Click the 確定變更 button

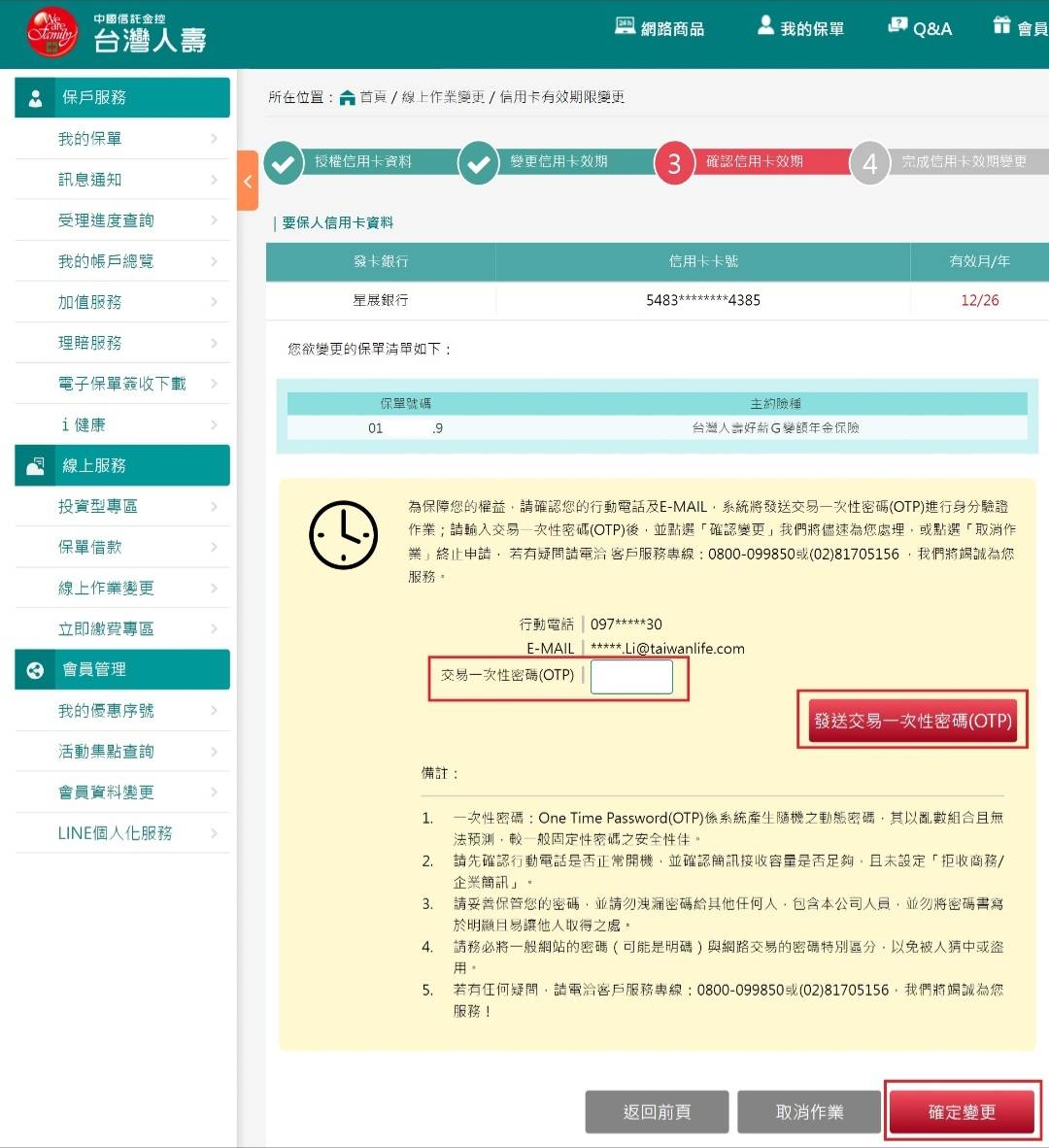[x=962, y=1112]
